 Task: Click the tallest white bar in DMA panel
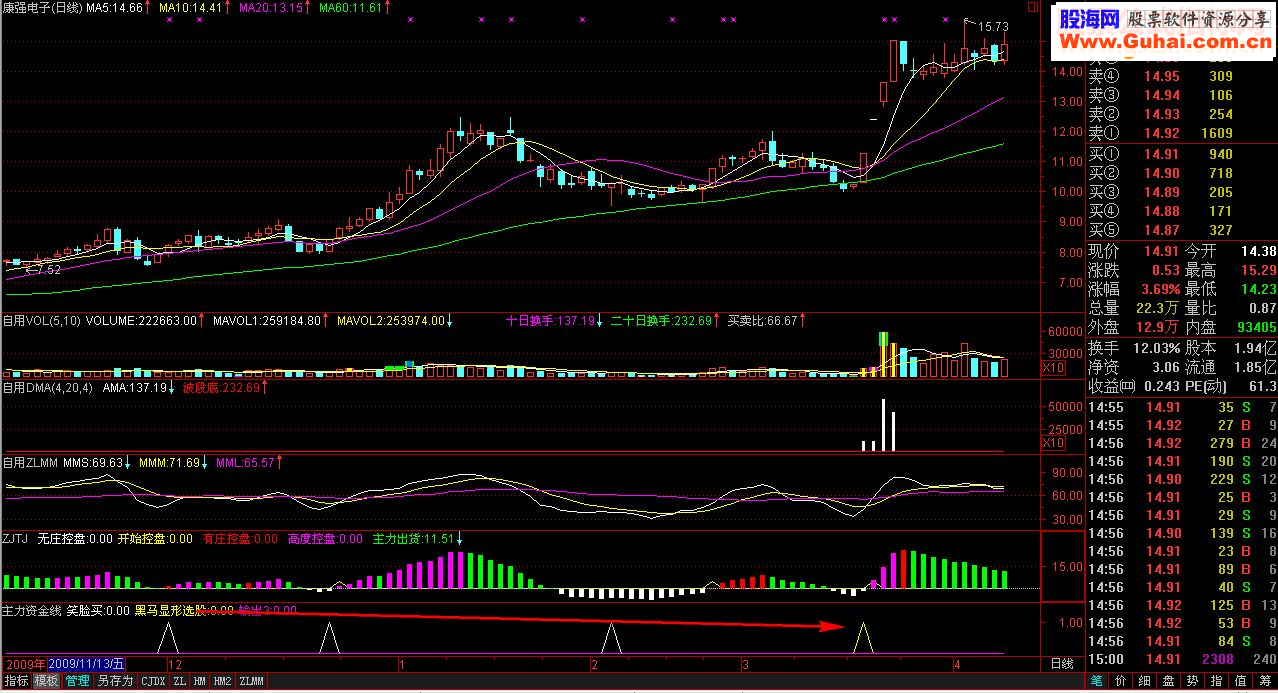tap(883, 425)
